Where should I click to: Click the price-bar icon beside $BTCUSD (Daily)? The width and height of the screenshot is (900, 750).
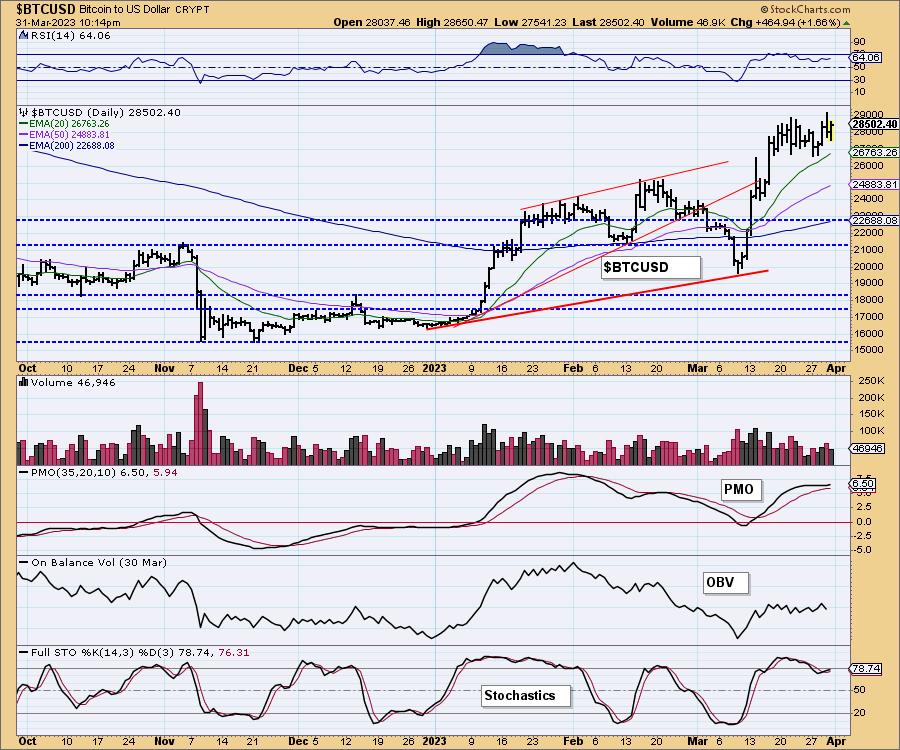pyautogui.click(x=24, y=112)
